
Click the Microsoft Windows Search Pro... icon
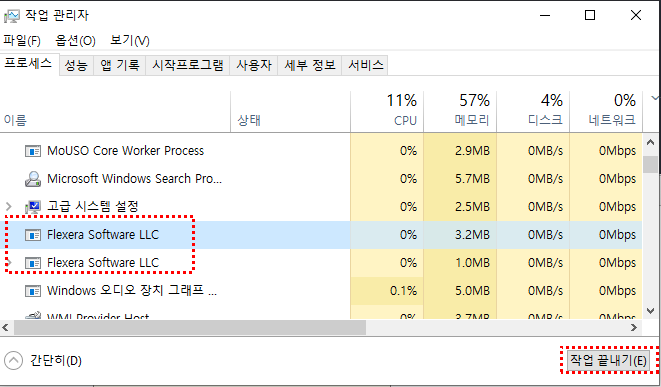tap(33, 179)
